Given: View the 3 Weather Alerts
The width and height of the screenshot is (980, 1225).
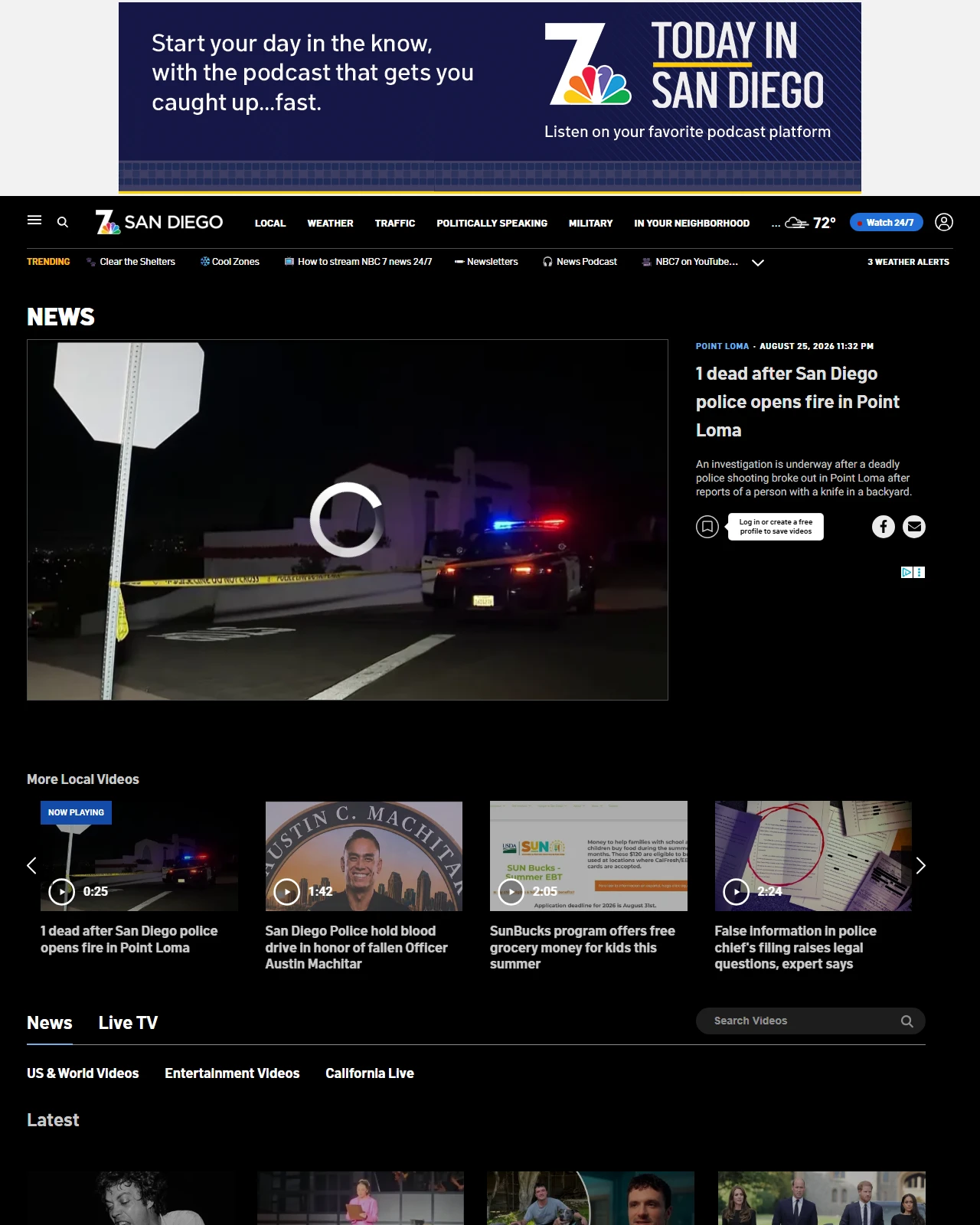Looking at the screenshot, I should click(908, 262).
